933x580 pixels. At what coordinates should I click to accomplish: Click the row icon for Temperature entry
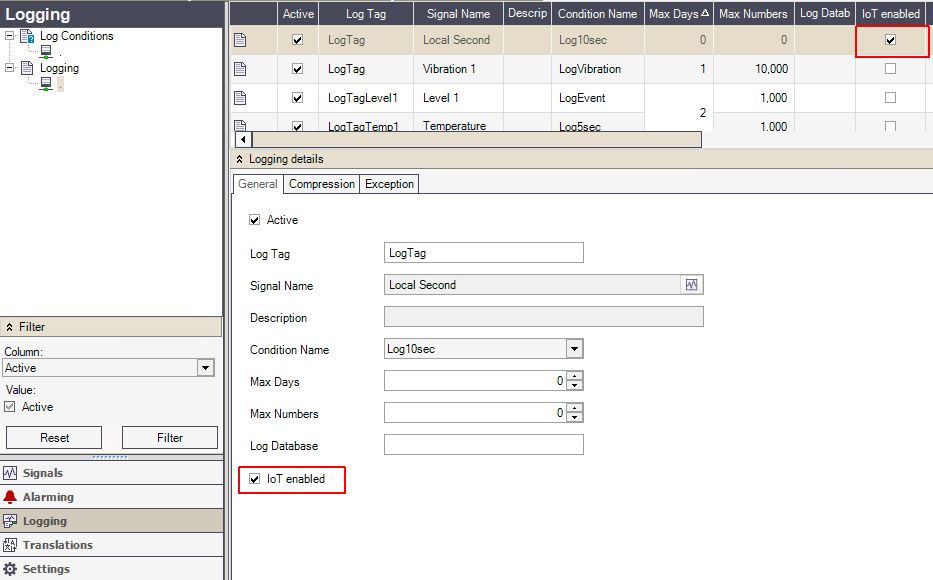tap(240, 125)
